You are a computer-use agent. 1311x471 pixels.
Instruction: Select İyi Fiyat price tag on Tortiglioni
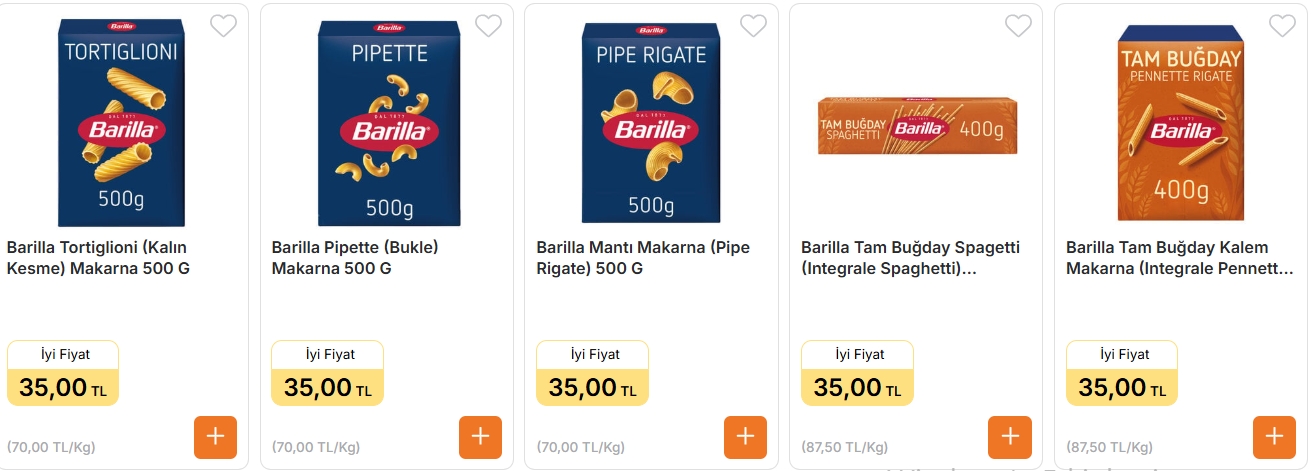[x=63, y=373]
